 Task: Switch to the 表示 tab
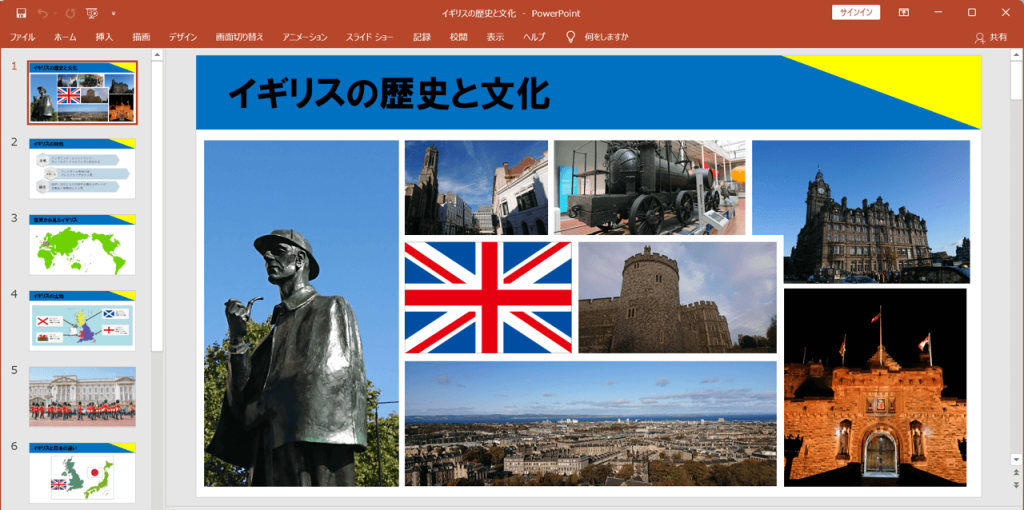(495, 37)
